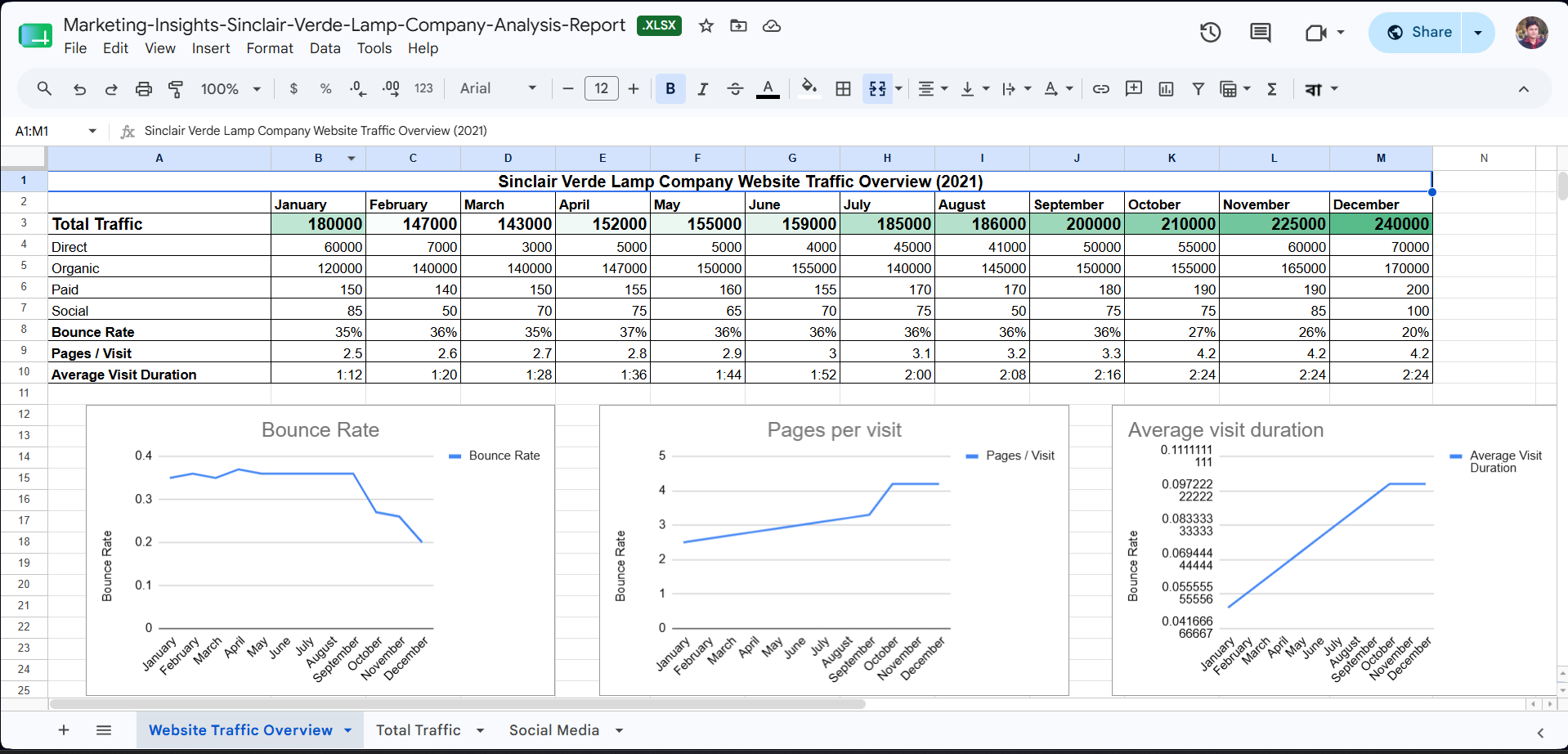Image resolution: width=1568 pixels, height=754 pixels.
Task: Format as currency
Action: tap(293, 88)
